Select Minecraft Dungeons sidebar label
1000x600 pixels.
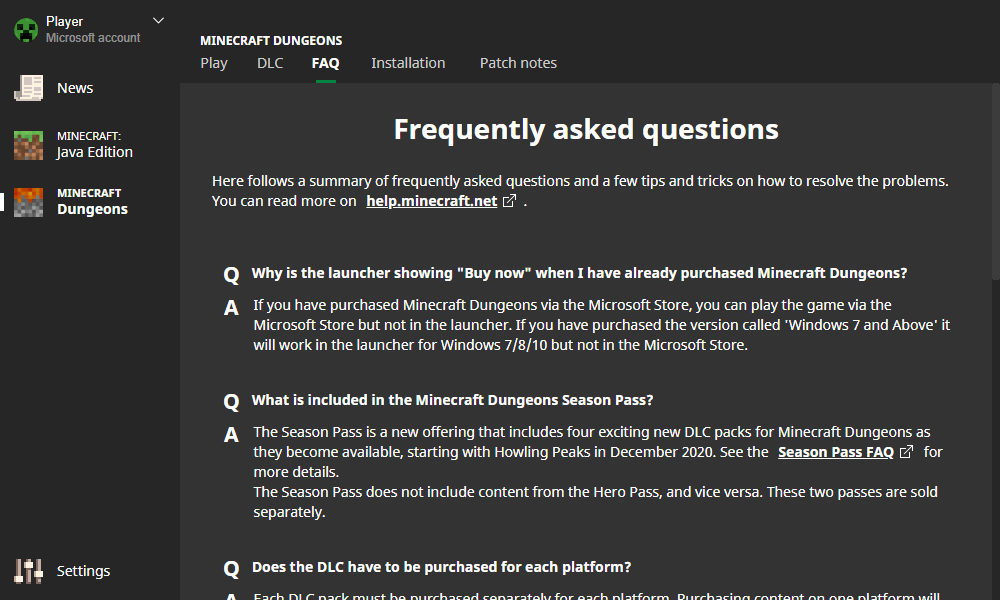click(92, 201)
